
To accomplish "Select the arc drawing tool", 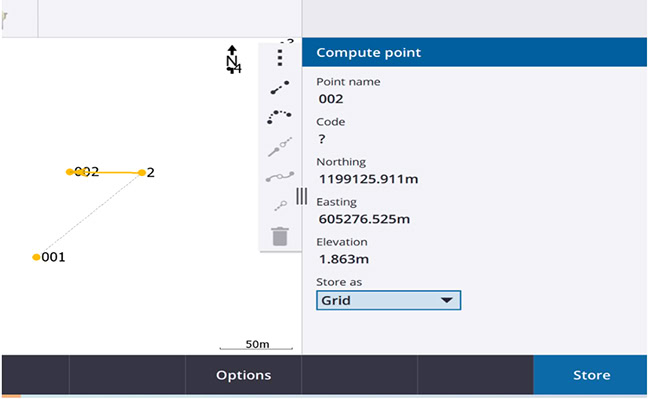I will [279, 117].
